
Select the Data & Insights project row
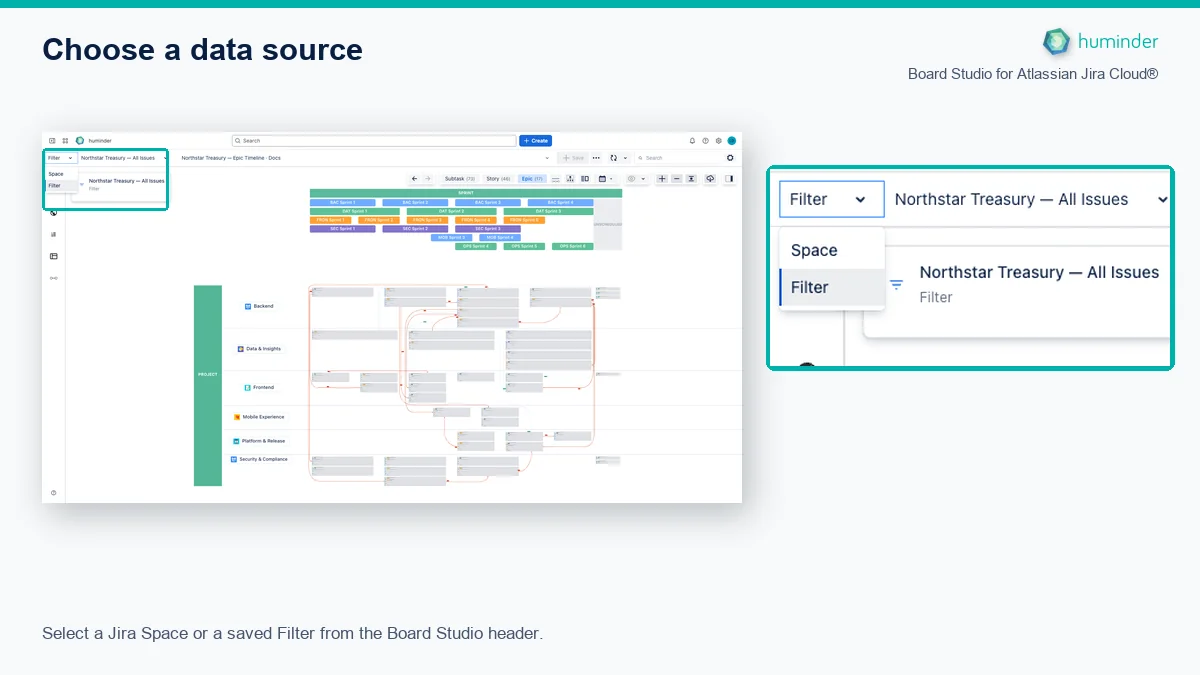coord(259,349)
